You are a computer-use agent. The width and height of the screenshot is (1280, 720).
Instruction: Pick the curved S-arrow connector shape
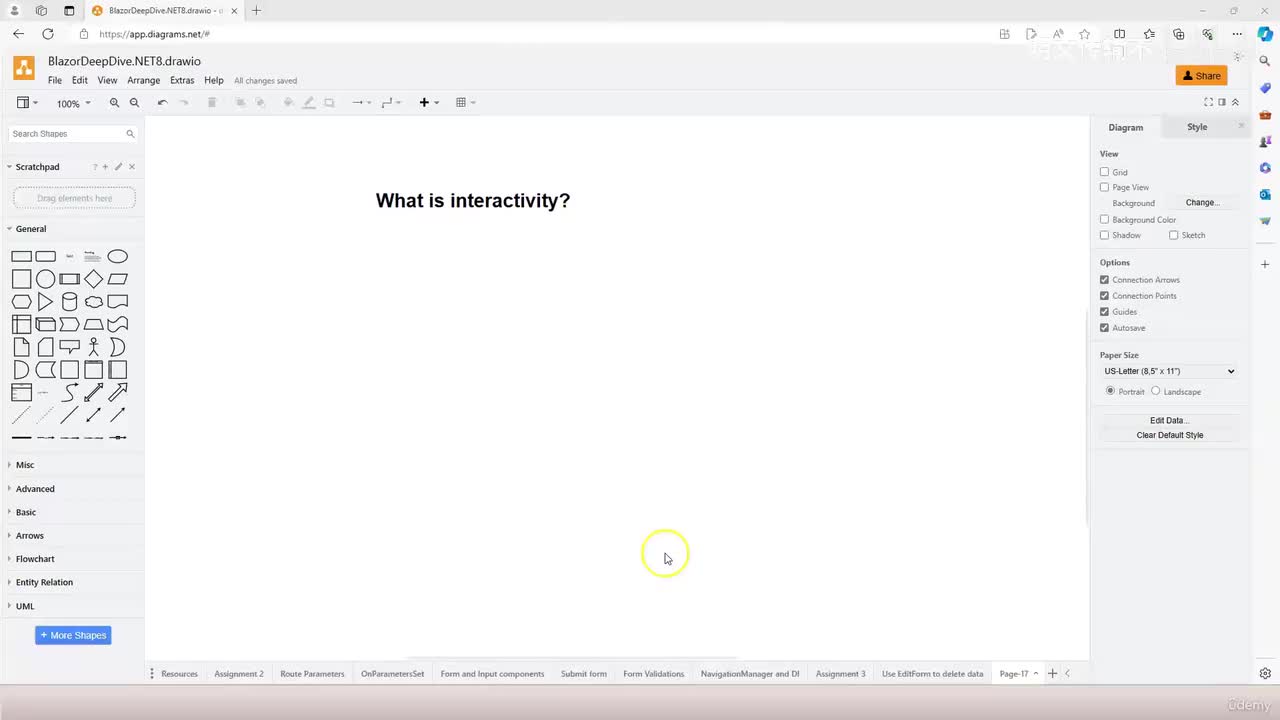tap(69, 392)
